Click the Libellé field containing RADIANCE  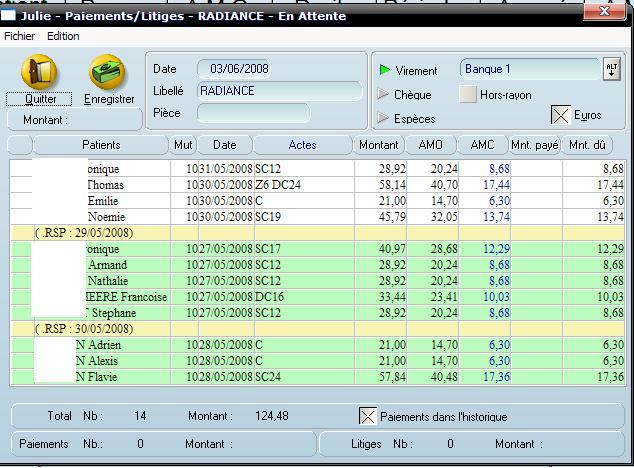(x=279, y=91)
